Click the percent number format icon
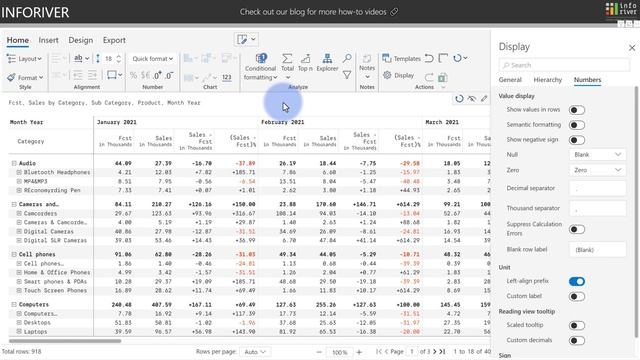The height and width of the screenshot is (360, 640). (x=133, y=75)
